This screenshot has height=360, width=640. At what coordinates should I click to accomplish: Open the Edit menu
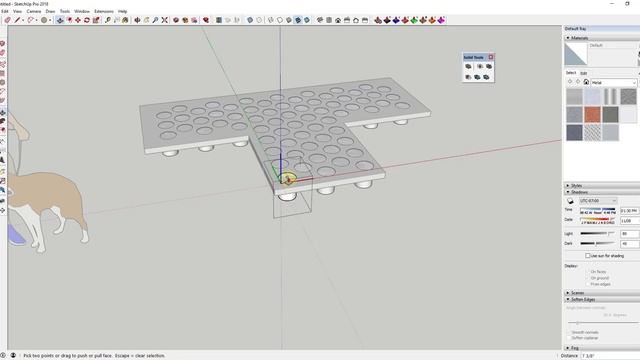pos(5,11)
